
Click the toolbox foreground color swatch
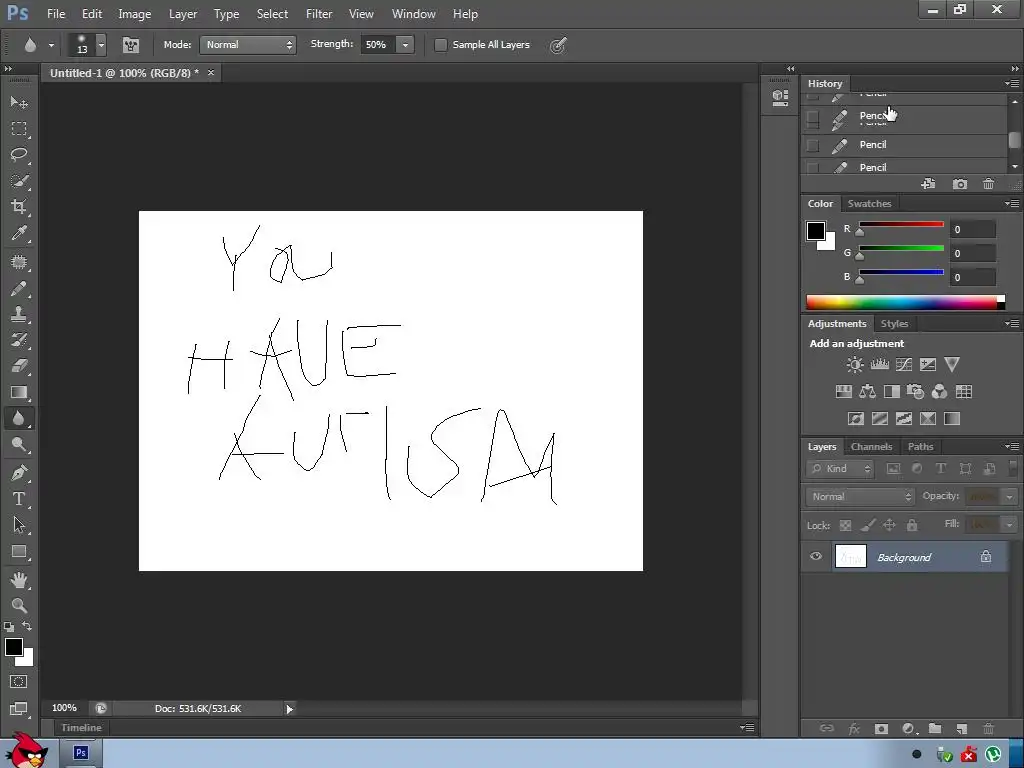coord(14,647)
